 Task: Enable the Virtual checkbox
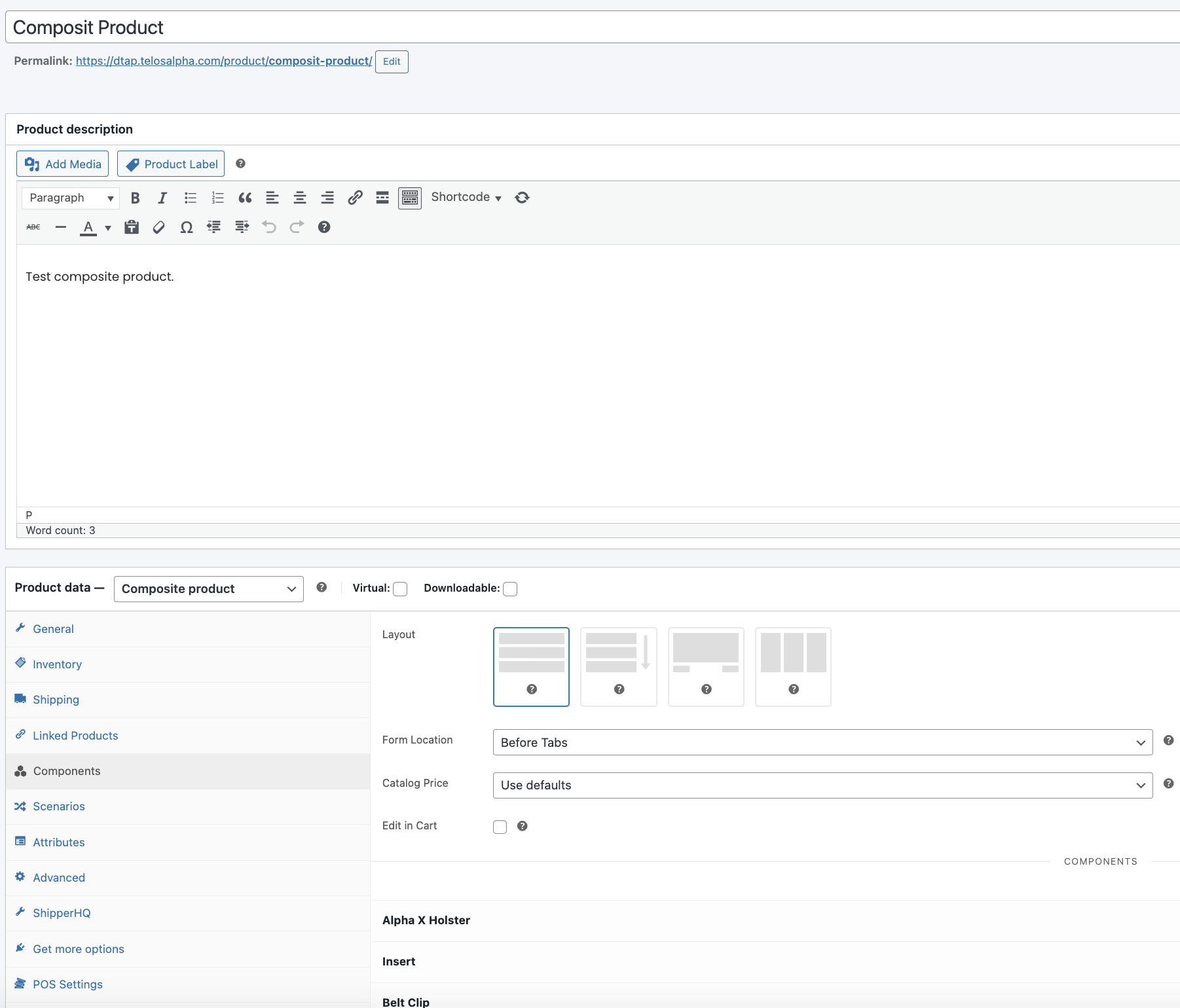[400, 589]
